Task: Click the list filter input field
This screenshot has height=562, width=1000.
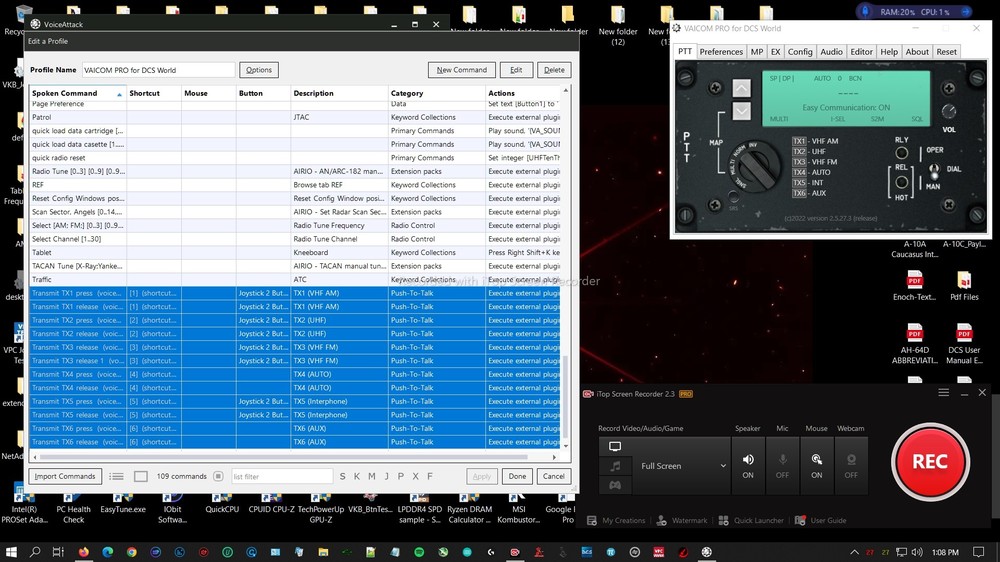Action: (x=282, y=477)
